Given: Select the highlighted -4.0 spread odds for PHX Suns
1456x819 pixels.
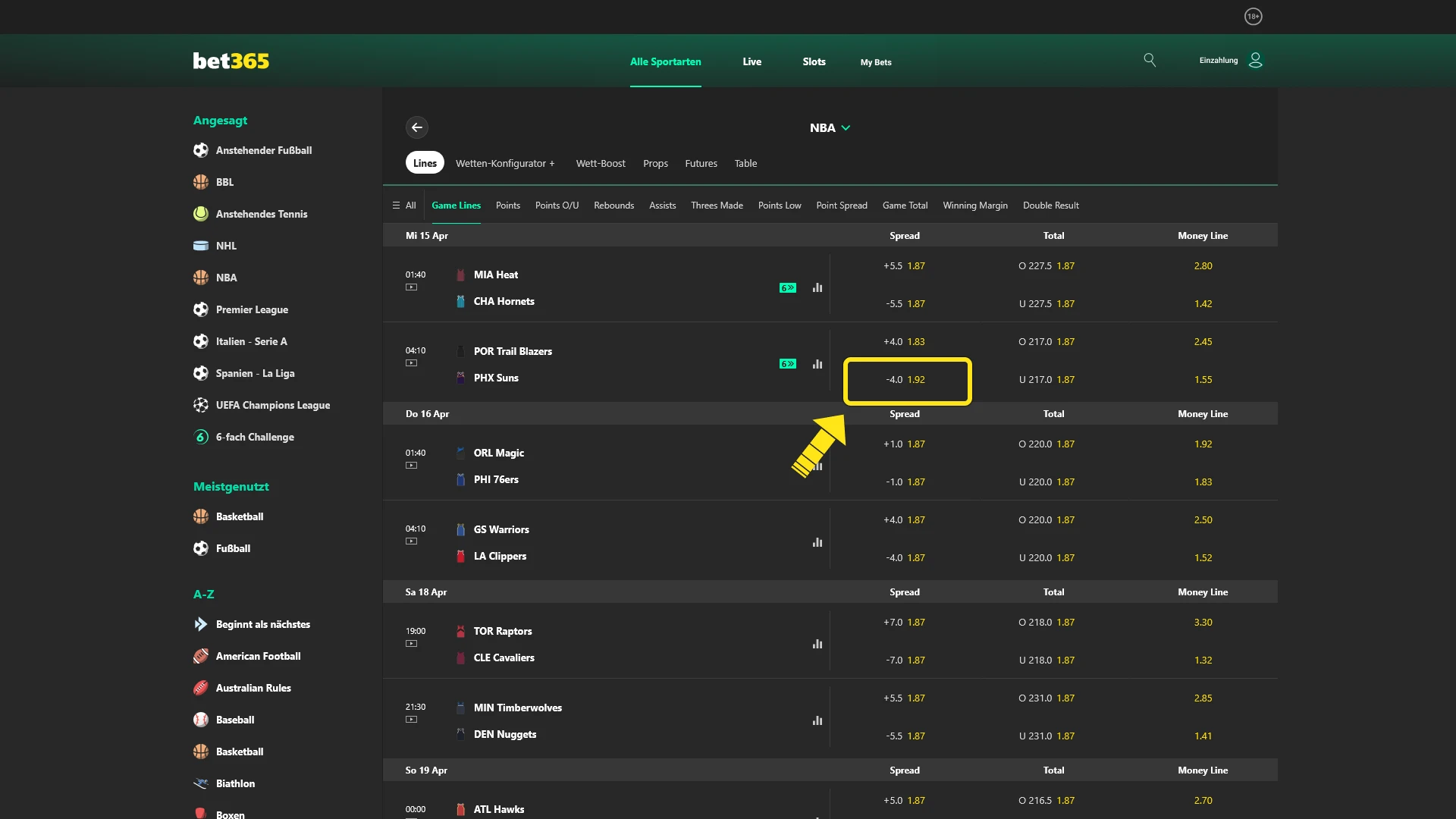Looking at the screenshot, I should tap(906, 380).
